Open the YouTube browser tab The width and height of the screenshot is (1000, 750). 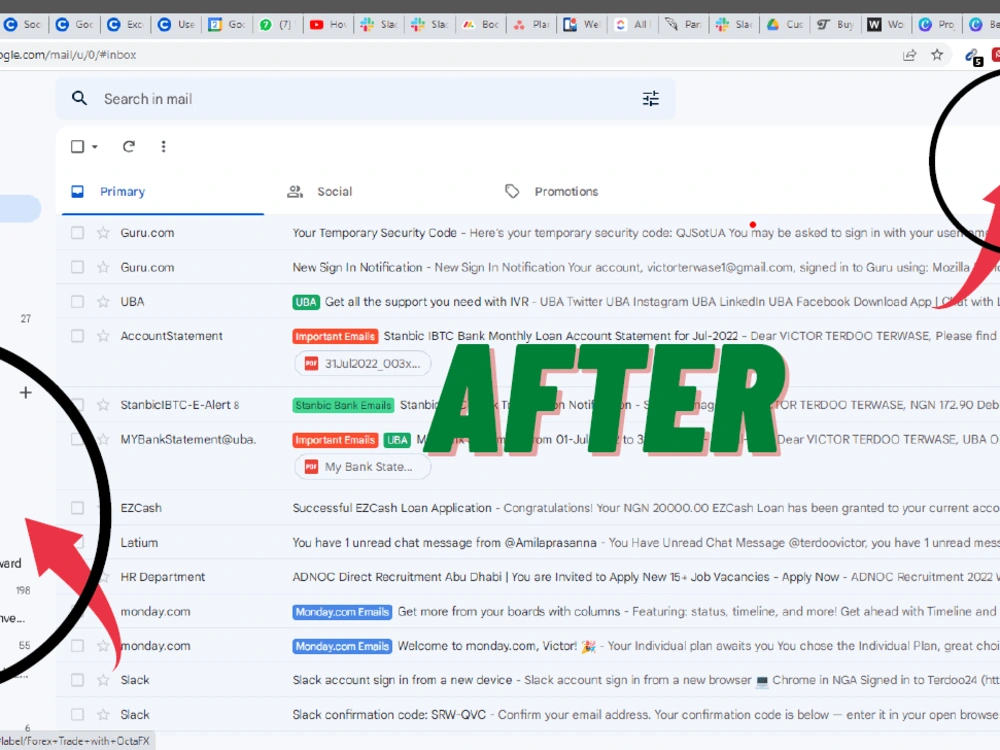[328, 24]
